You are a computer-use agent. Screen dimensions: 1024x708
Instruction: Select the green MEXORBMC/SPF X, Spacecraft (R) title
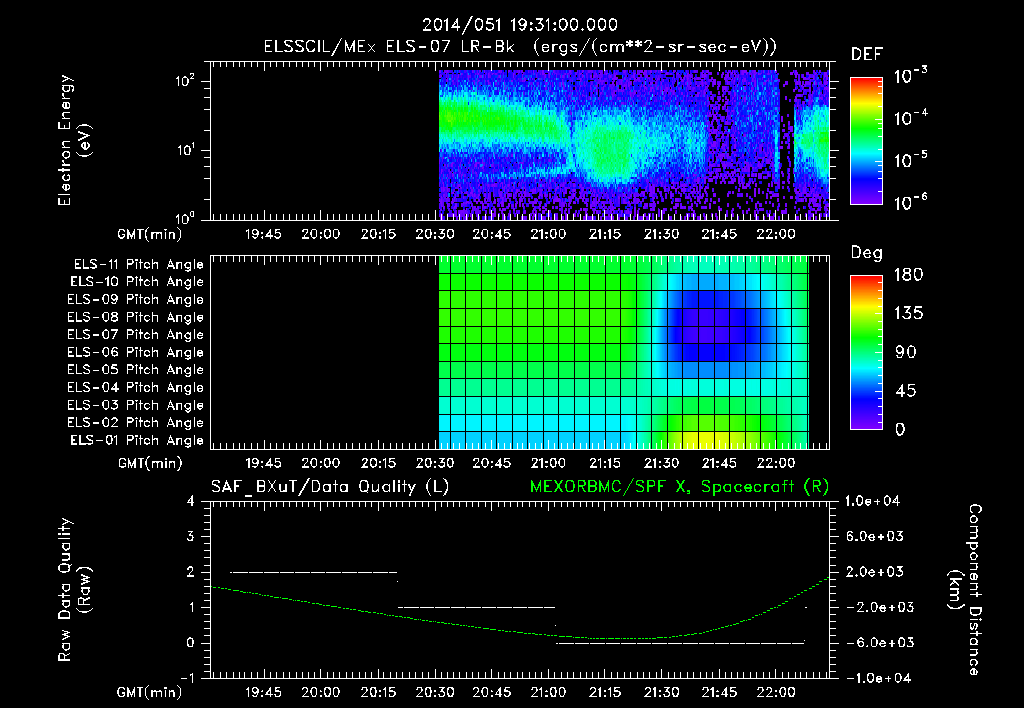point(679,487)
